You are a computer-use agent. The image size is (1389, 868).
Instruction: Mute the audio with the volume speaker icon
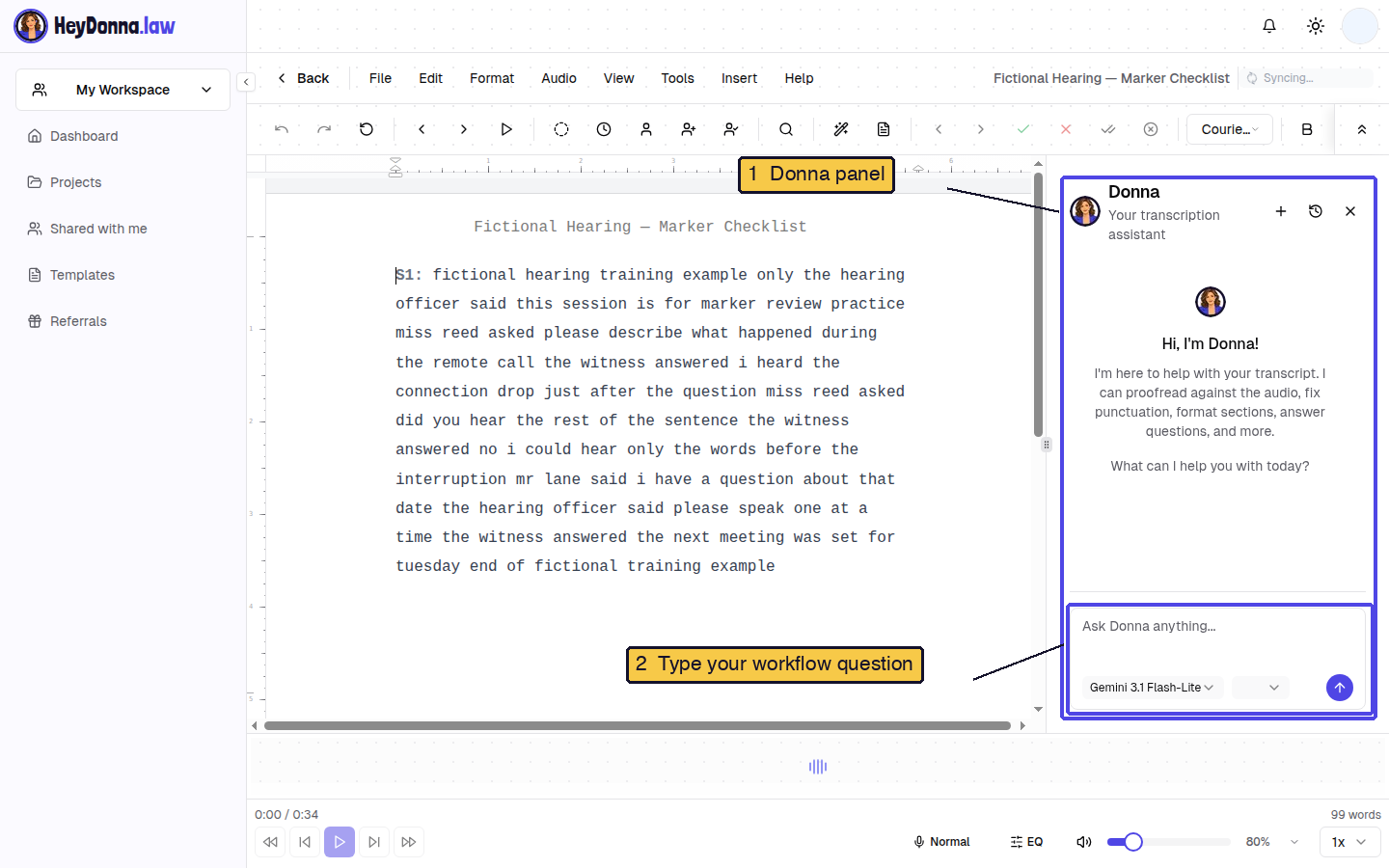[x=1084, y=842]
